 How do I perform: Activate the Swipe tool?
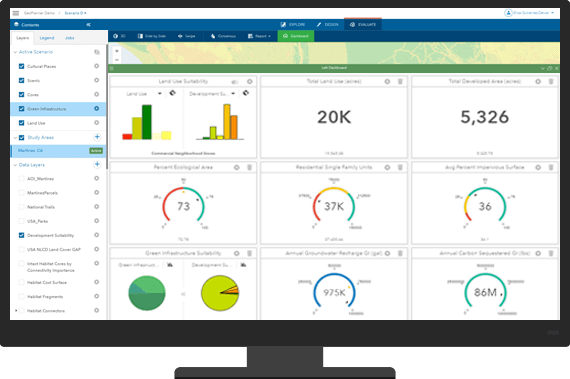186,36
